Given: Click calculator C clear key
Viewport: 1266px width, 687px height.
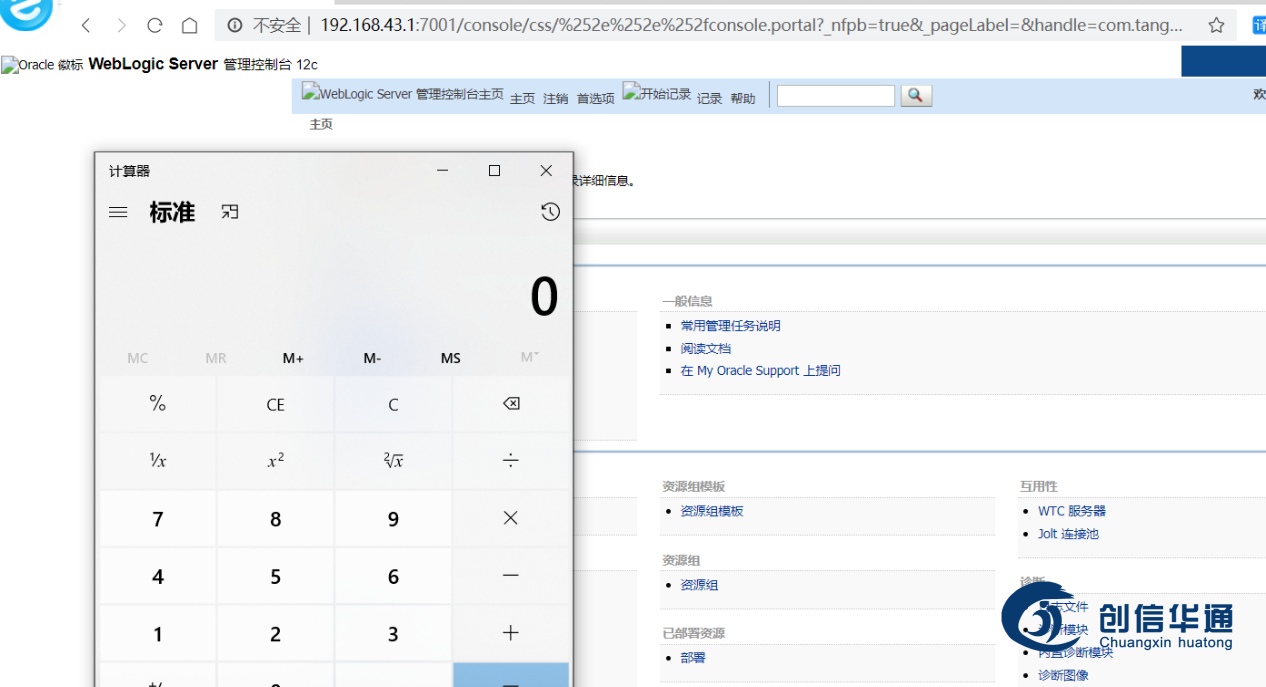Looking at the screenshot, I should (x=393, y=404).
